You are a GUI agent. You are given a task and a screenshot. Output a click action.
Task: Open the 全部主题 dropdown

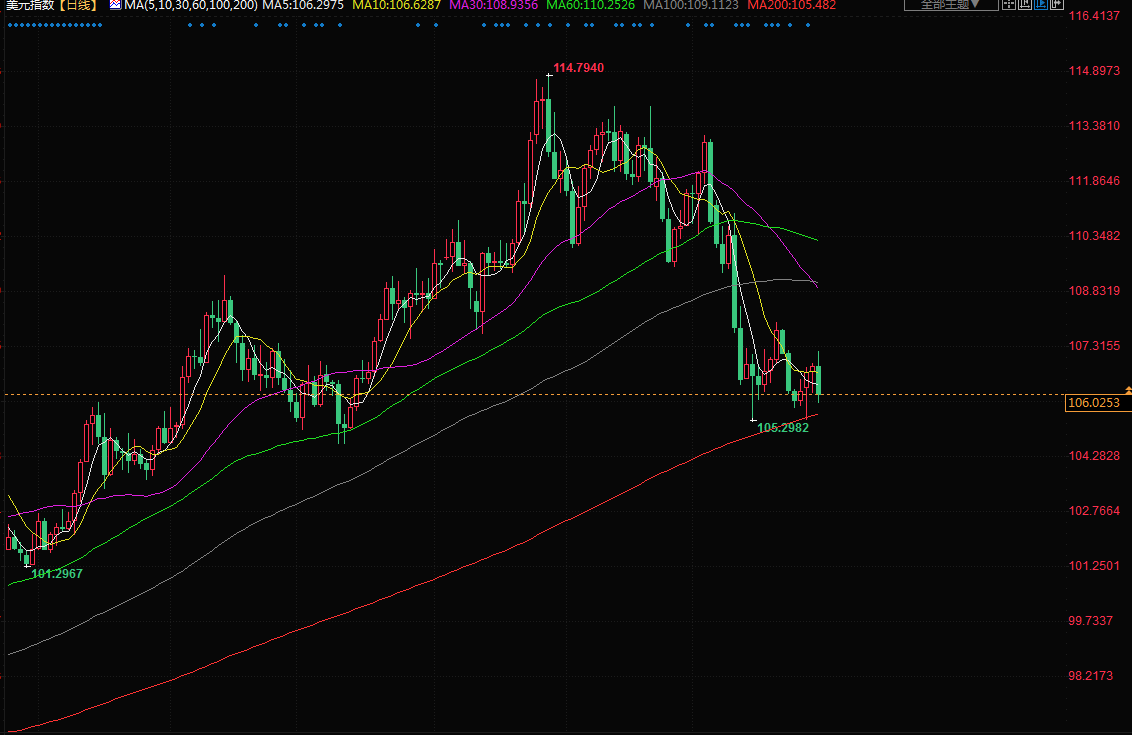(x=950, y=4)
